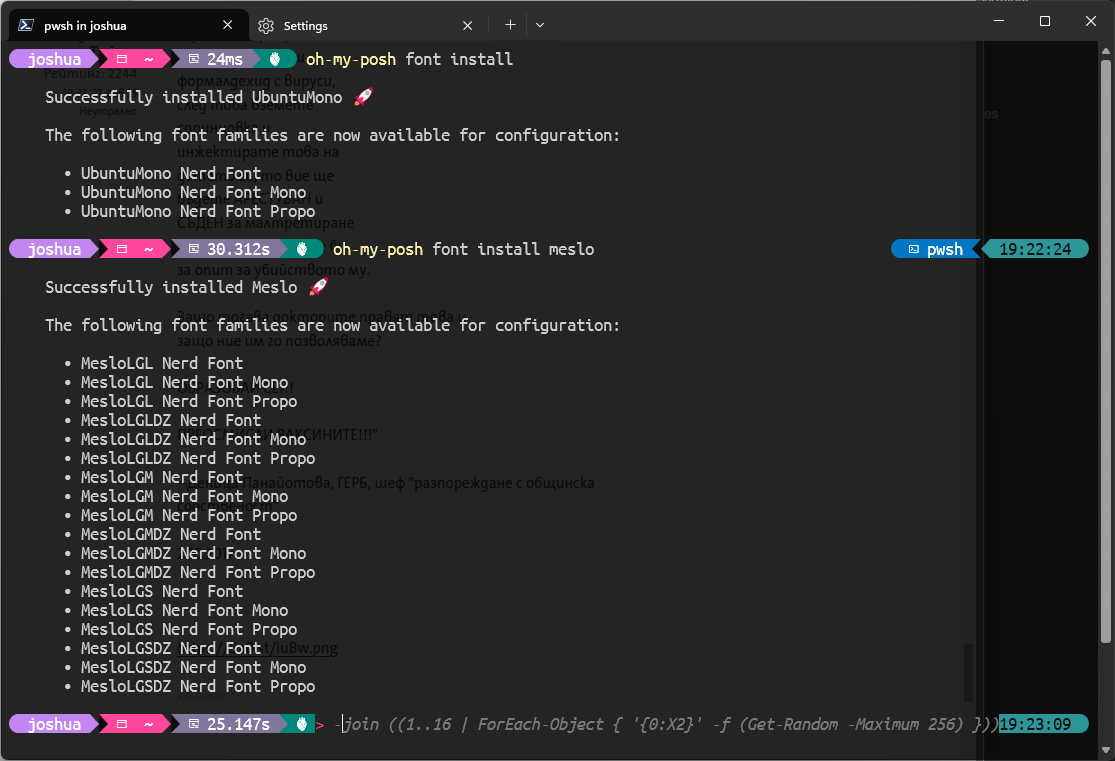This screenshot has width=1115, height=761.
Task: Click the rocket emoji after UbuntuMono
Action: 363,97
